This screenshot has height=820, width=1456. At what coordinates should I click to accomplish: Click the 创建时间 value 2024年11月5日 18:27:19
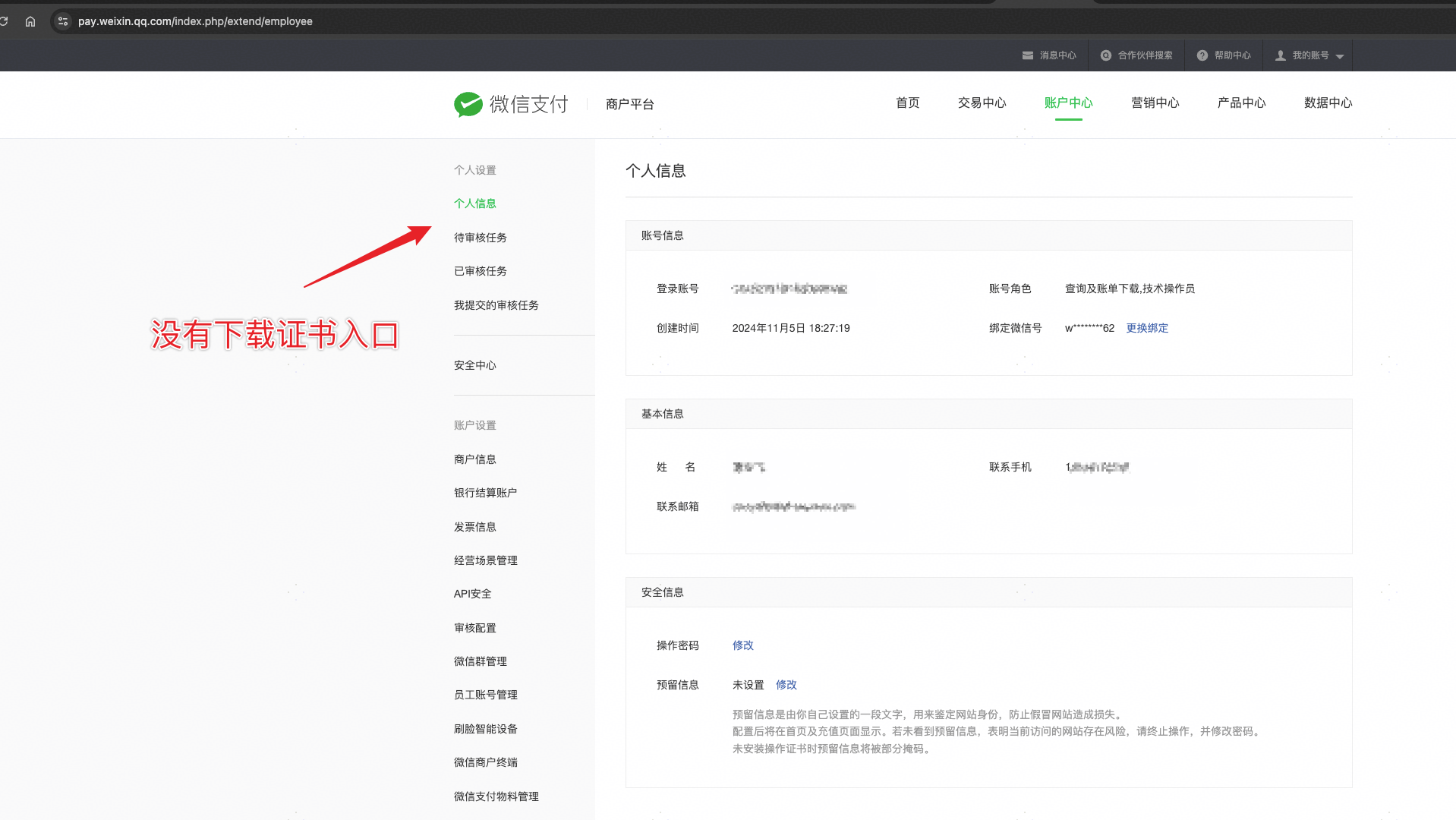click(791, 328)
